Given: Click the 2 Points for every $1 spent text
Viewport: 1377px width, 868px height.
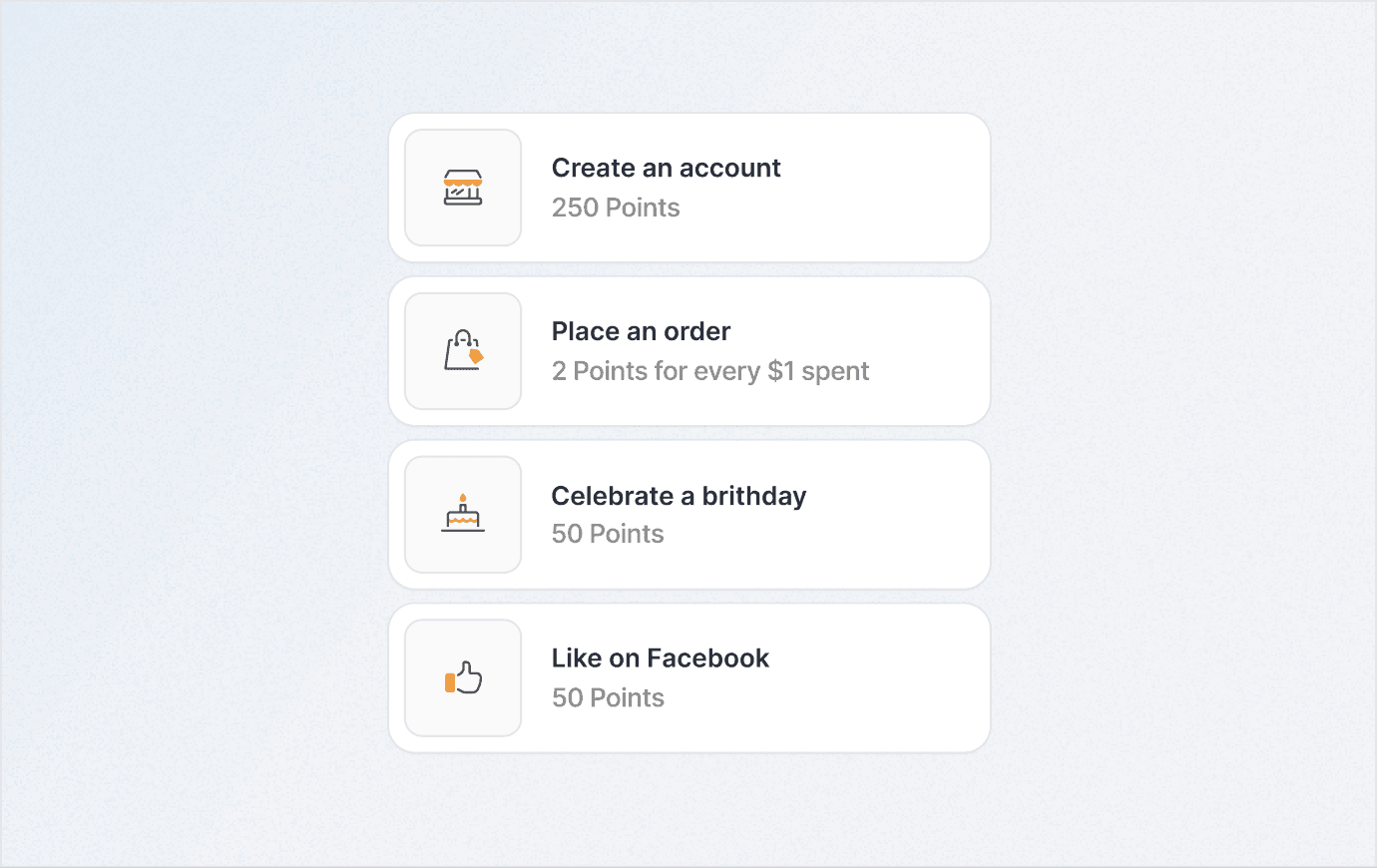Looking at the screenshot, I should point(710,371).
